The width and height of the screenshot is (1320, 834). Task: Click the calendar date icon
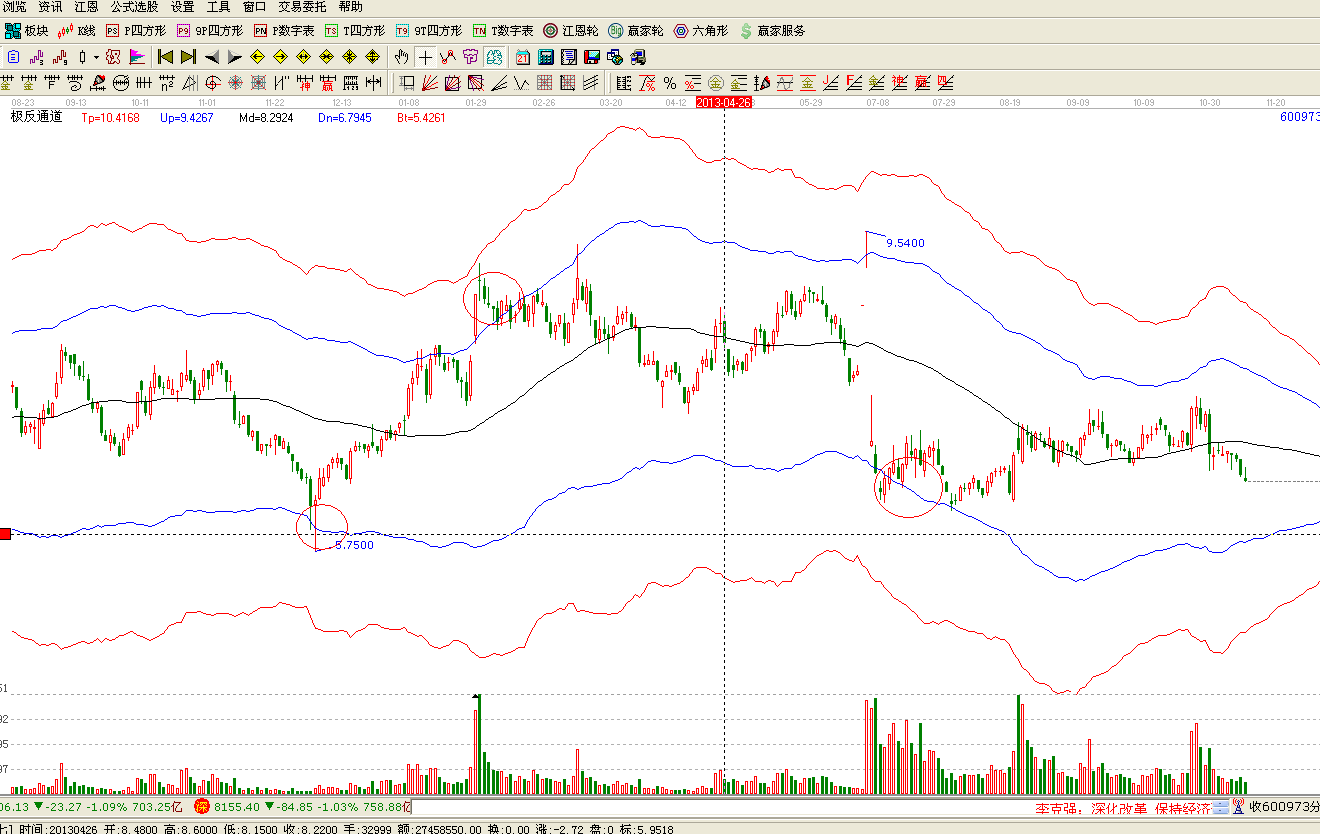(522, 57)
